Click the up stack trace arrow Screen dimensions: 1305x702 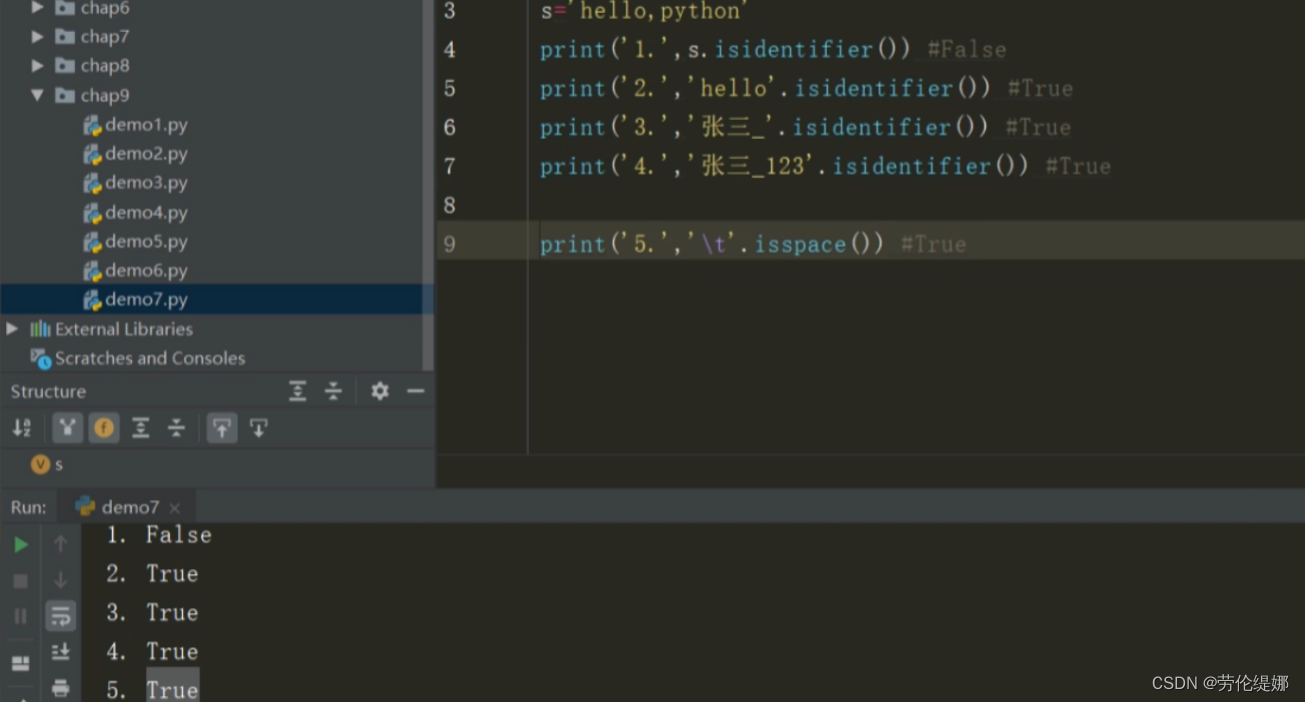pyautogui.click(x=61, y=543)
